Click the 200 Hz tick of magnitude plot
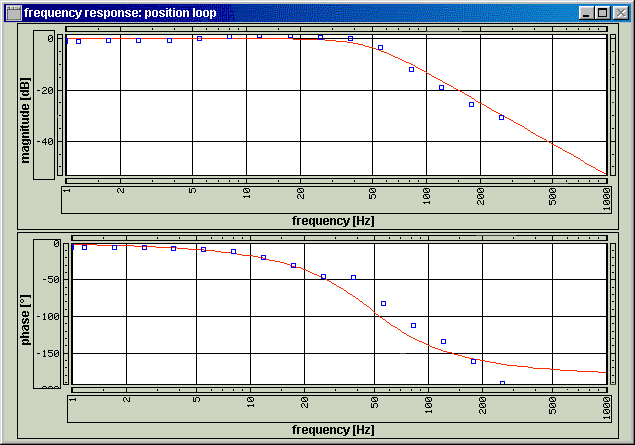Screen dimensions: 635x445 click(x=481, y=196)
